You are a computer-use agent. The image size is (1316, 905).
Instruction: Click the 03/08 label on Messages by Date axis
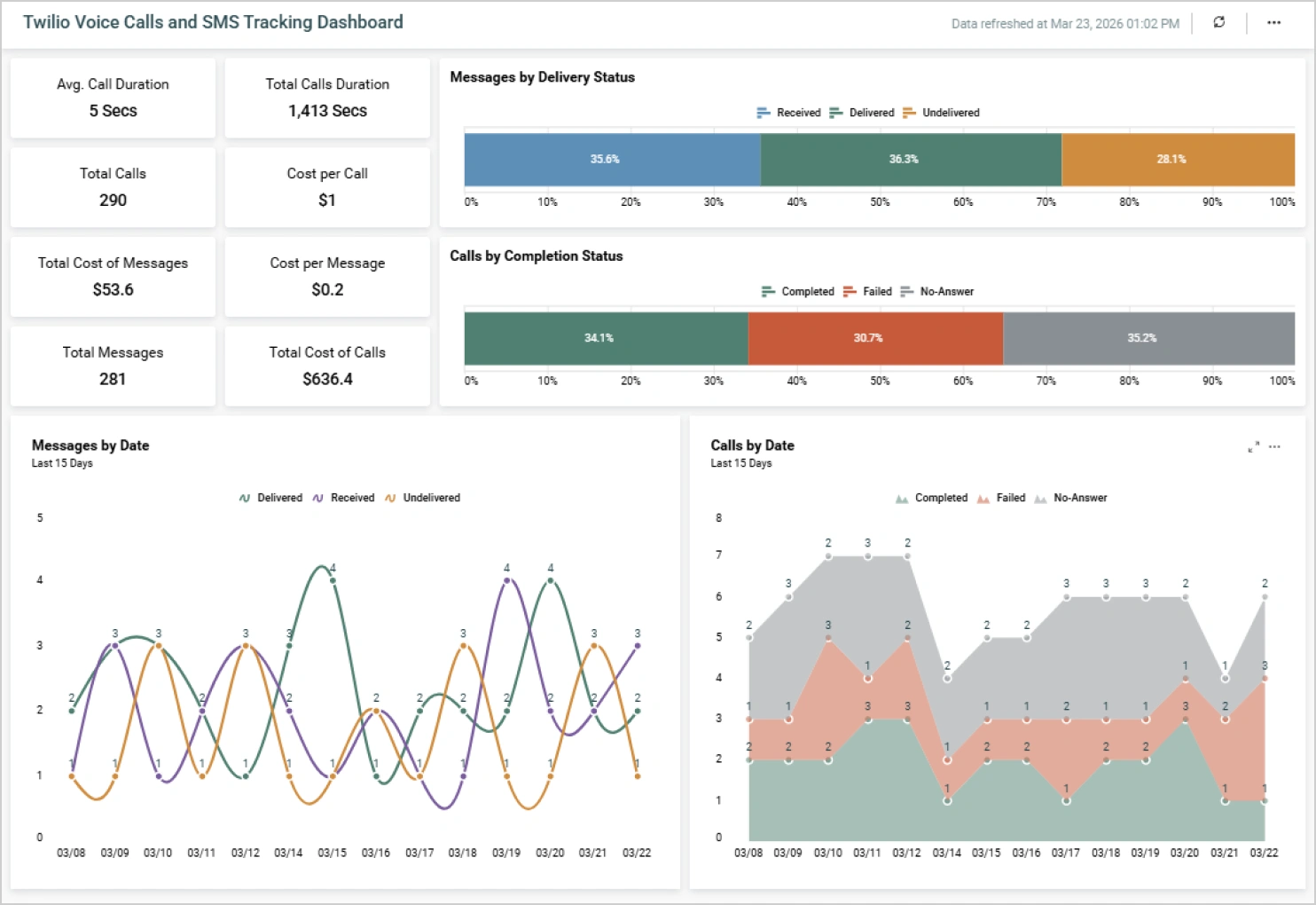[x=71, y=853]
